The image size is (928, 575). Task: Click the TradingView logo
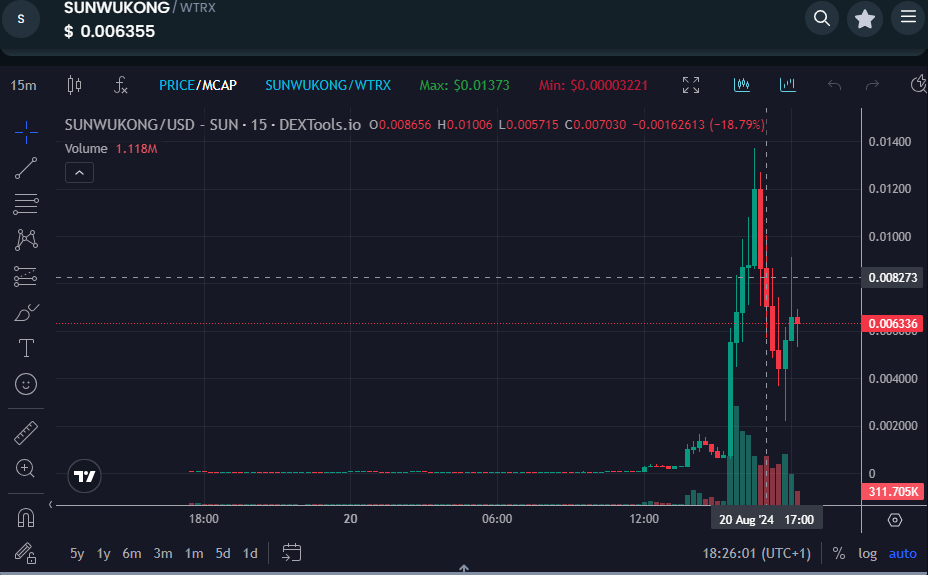(x=85, y=476)
